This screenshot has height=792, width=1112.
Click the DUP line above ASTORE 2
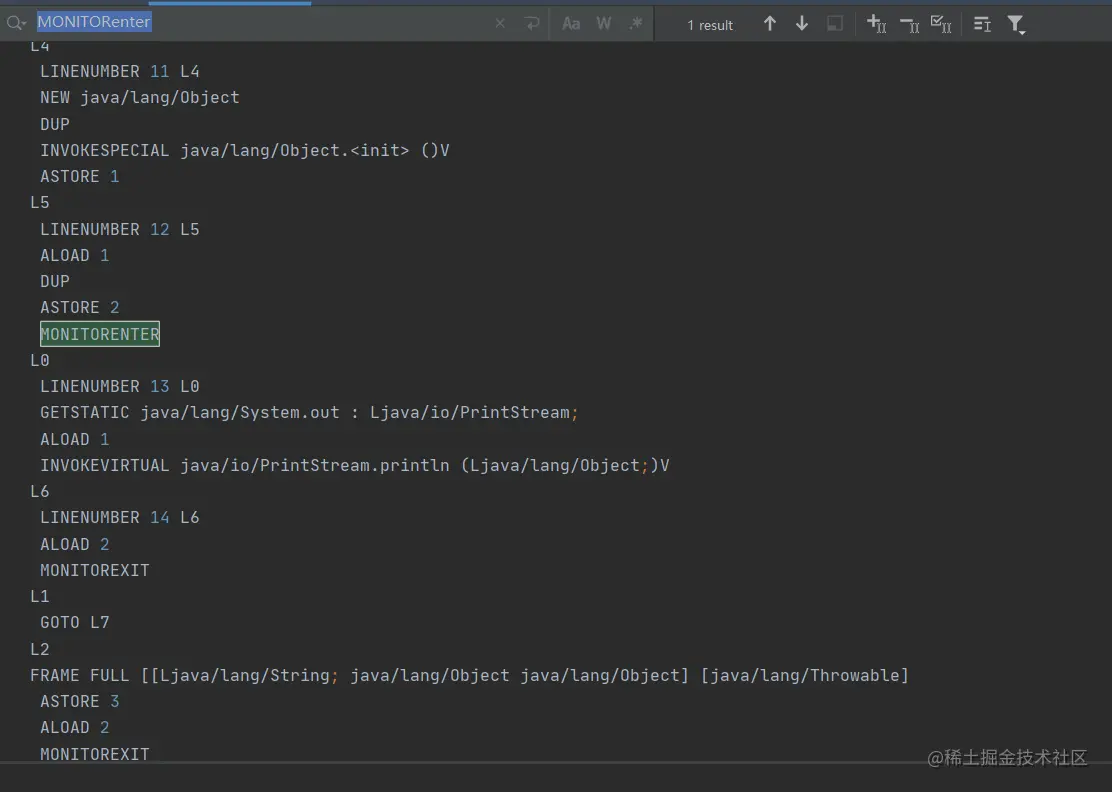click(x=55, y=281)
